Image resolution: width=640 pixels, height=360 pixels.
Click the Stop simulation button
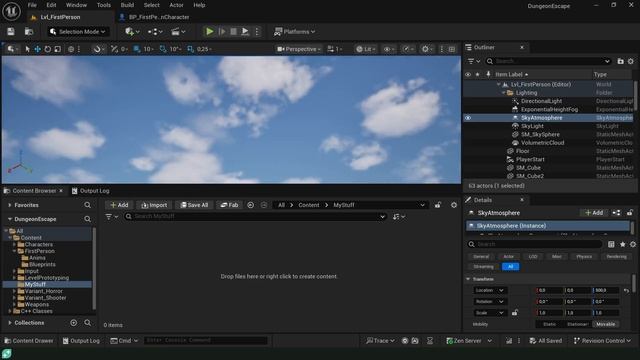click(x=233, y=31)
